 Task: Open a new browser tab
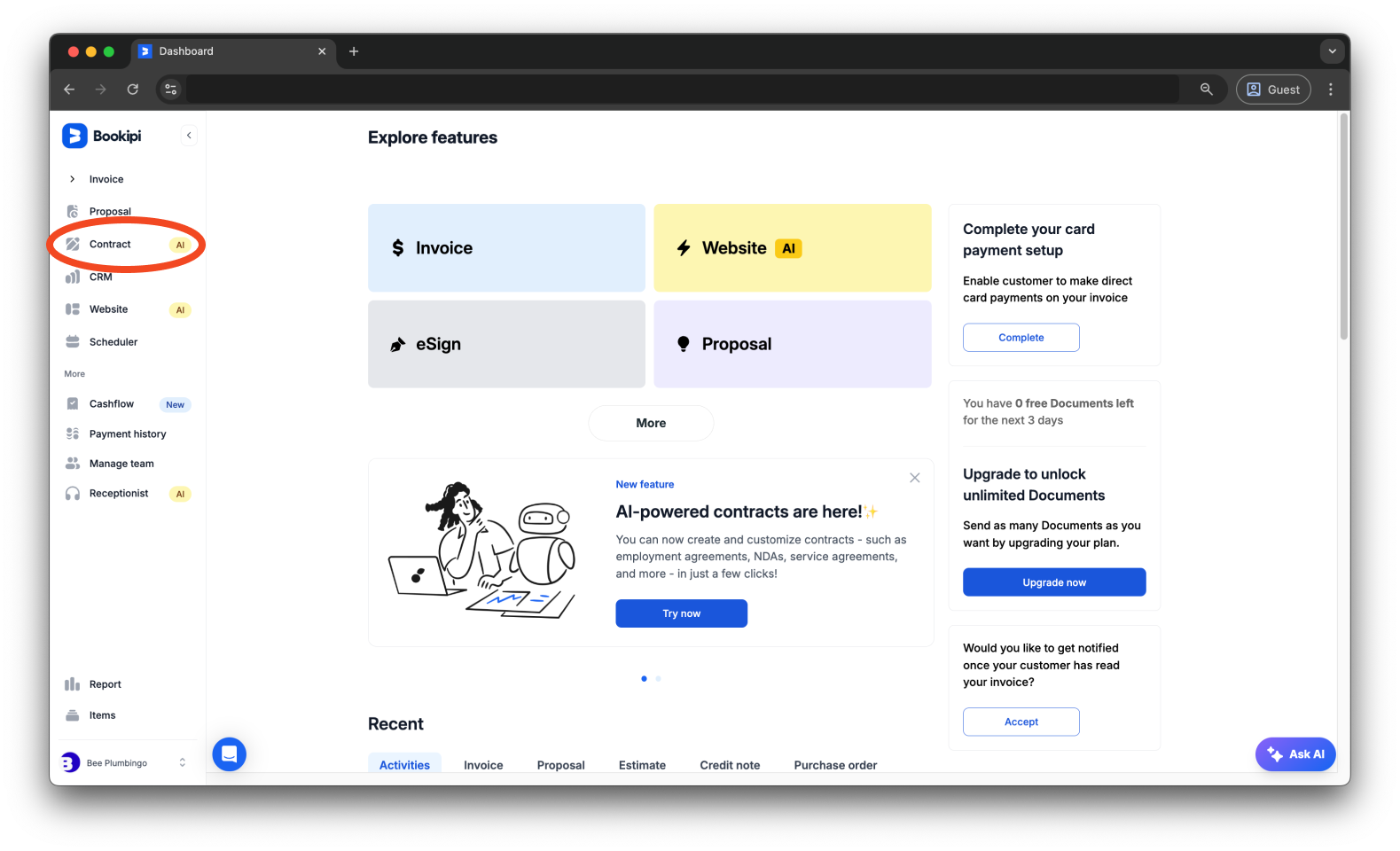[354, 51]
